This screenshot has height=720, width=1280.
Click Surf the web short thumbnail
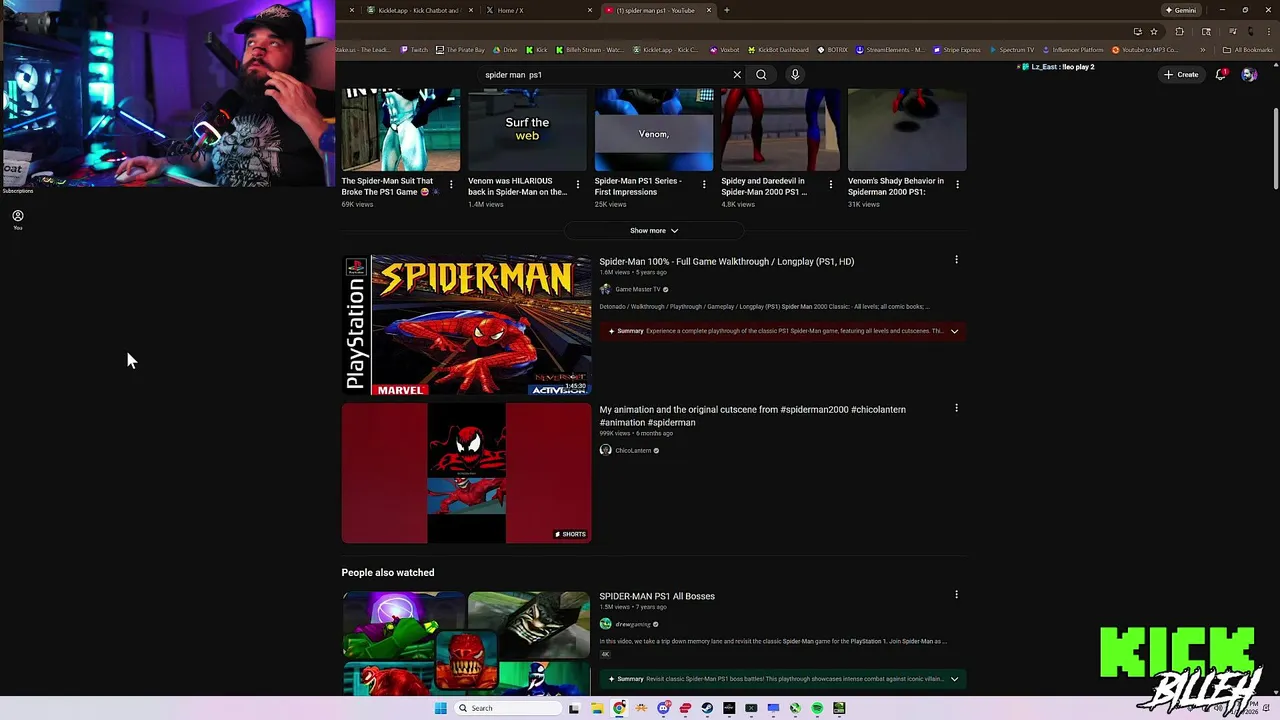[527, 130]
